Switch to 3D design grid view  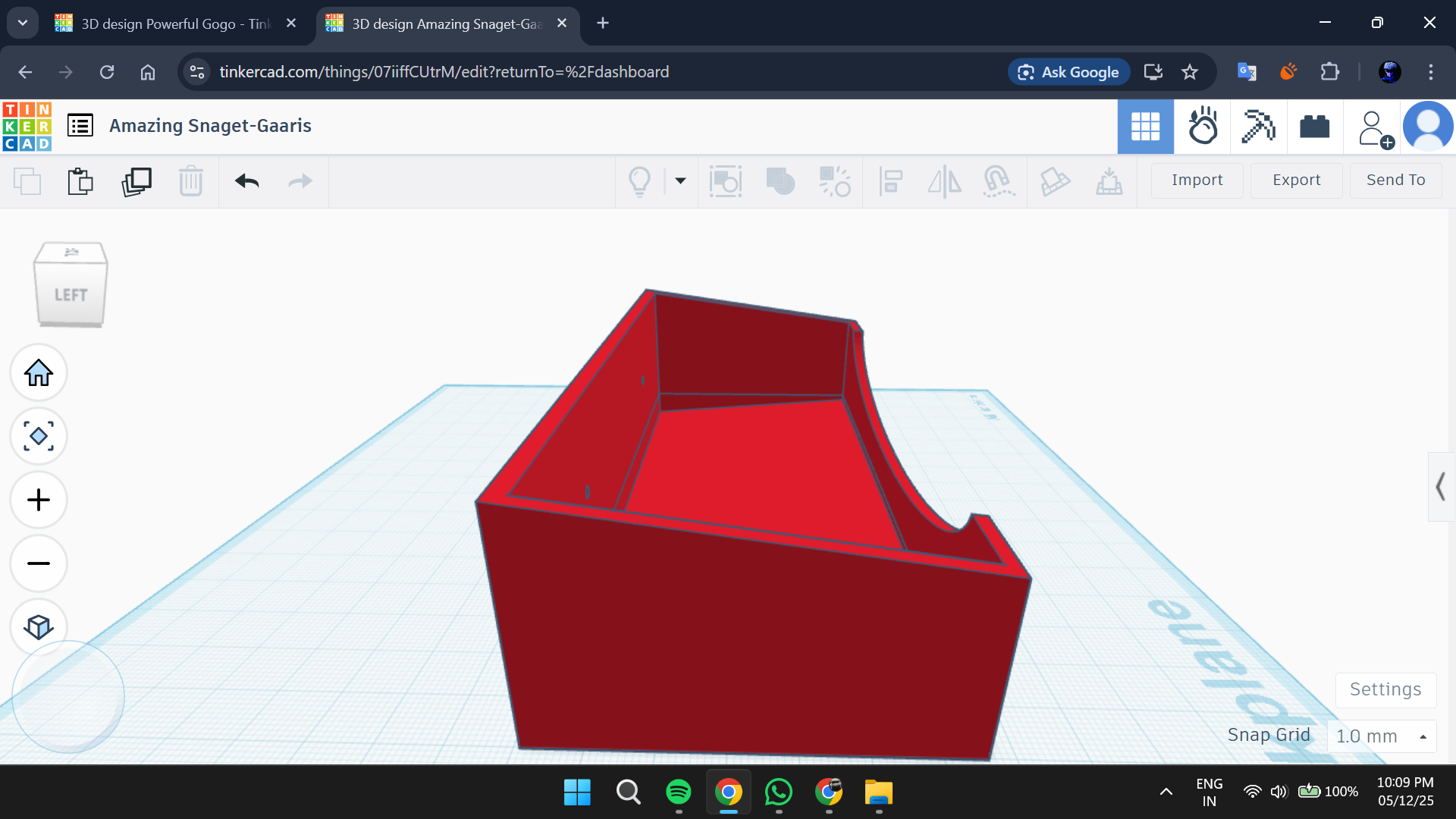(x=1145, y=127)
